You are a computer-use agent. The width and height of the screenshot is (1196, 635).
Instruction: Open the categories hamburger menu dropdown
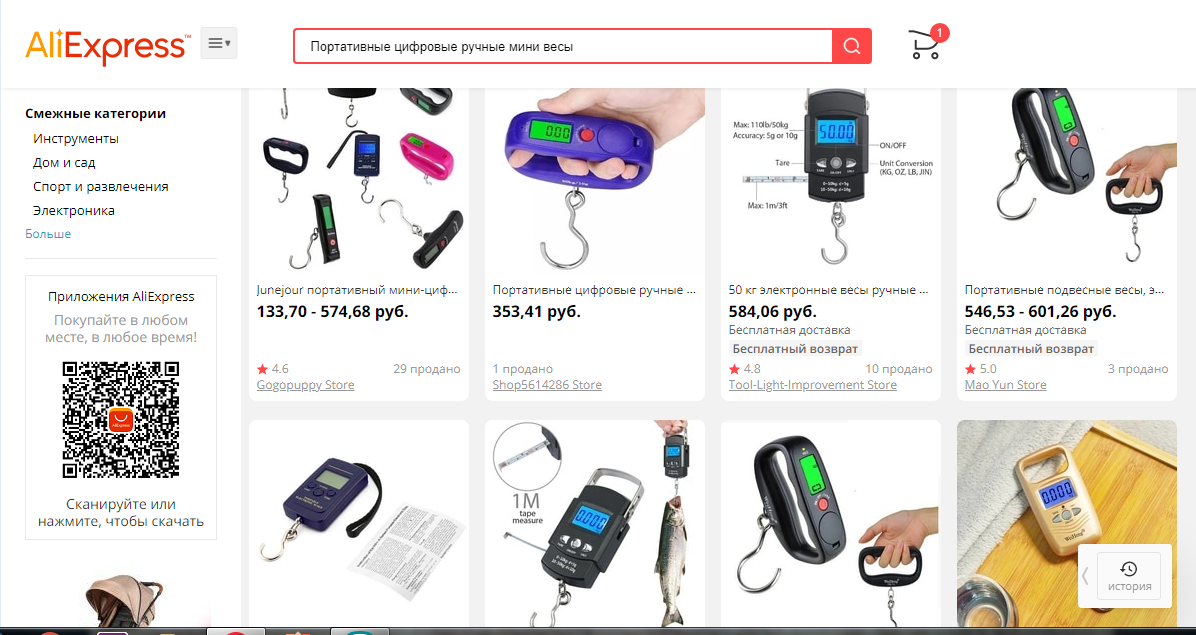click(x=219, y=43)
